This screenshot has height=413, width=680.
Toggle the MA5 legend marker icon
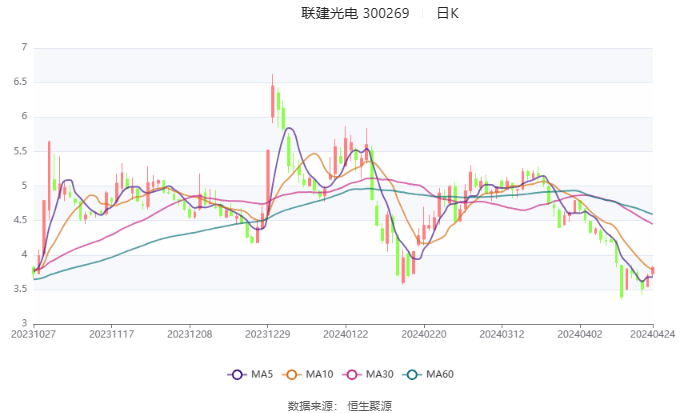237,374
